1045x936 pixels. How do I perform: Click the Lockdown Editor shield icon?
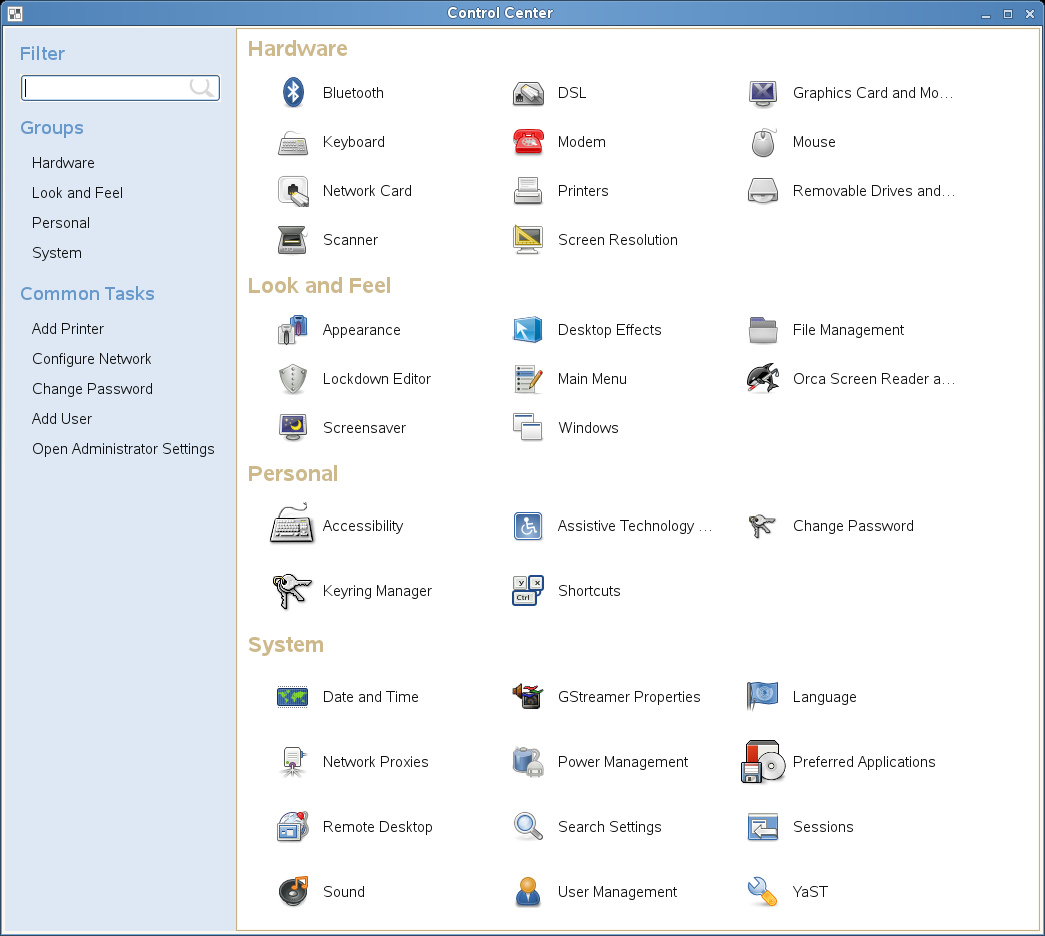coord(293,379)
